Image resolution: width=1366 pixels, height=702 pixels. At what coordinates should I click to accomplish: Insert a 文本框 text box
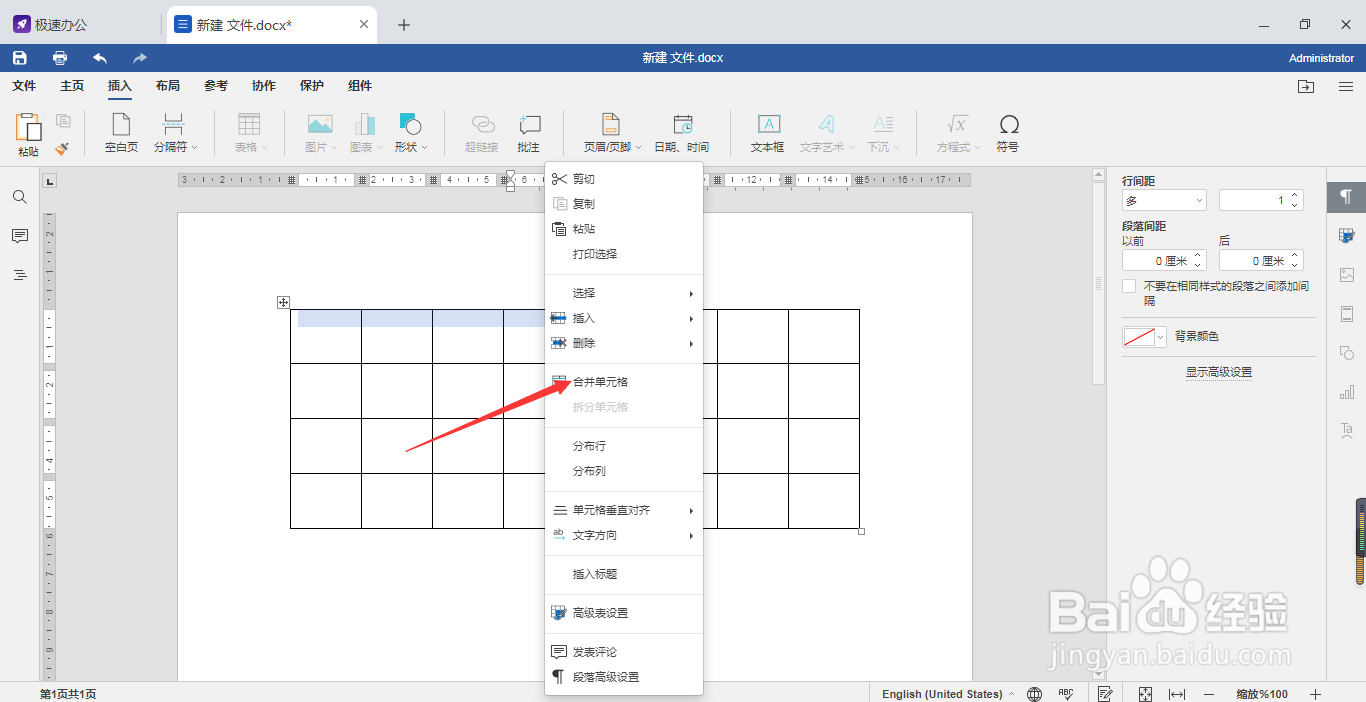[767, 131]
